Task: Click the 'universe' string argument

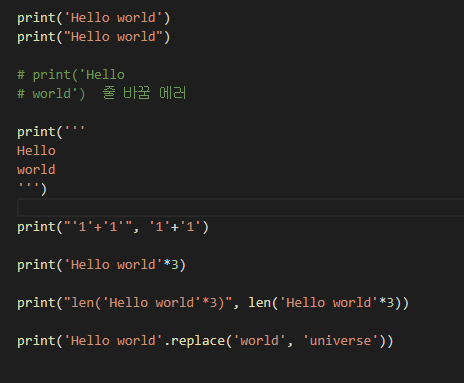Action: 341,341
